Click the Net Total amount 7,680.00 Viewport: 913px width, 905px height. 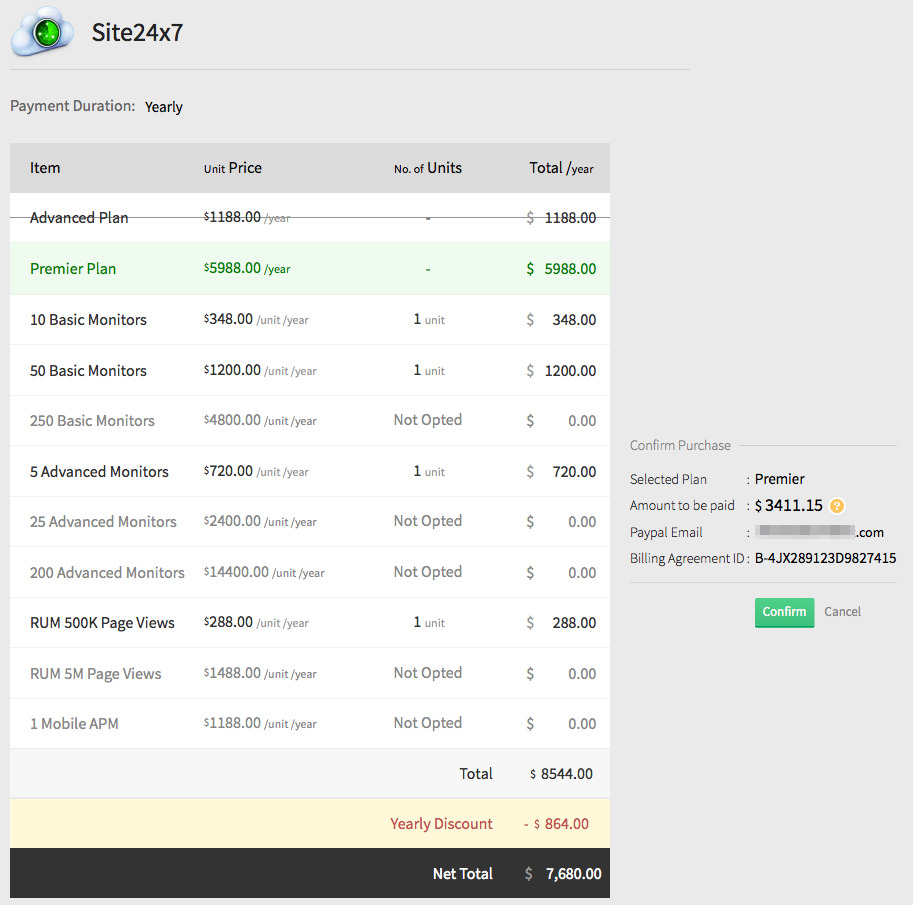pyautogui.click(x=573, y=874)
